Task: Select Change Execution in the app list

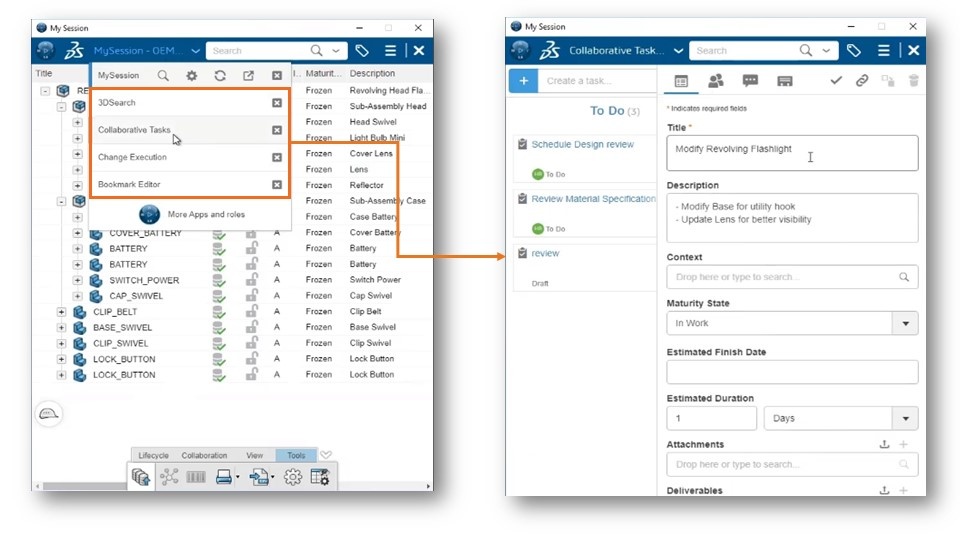Action: tap(132, 157)
